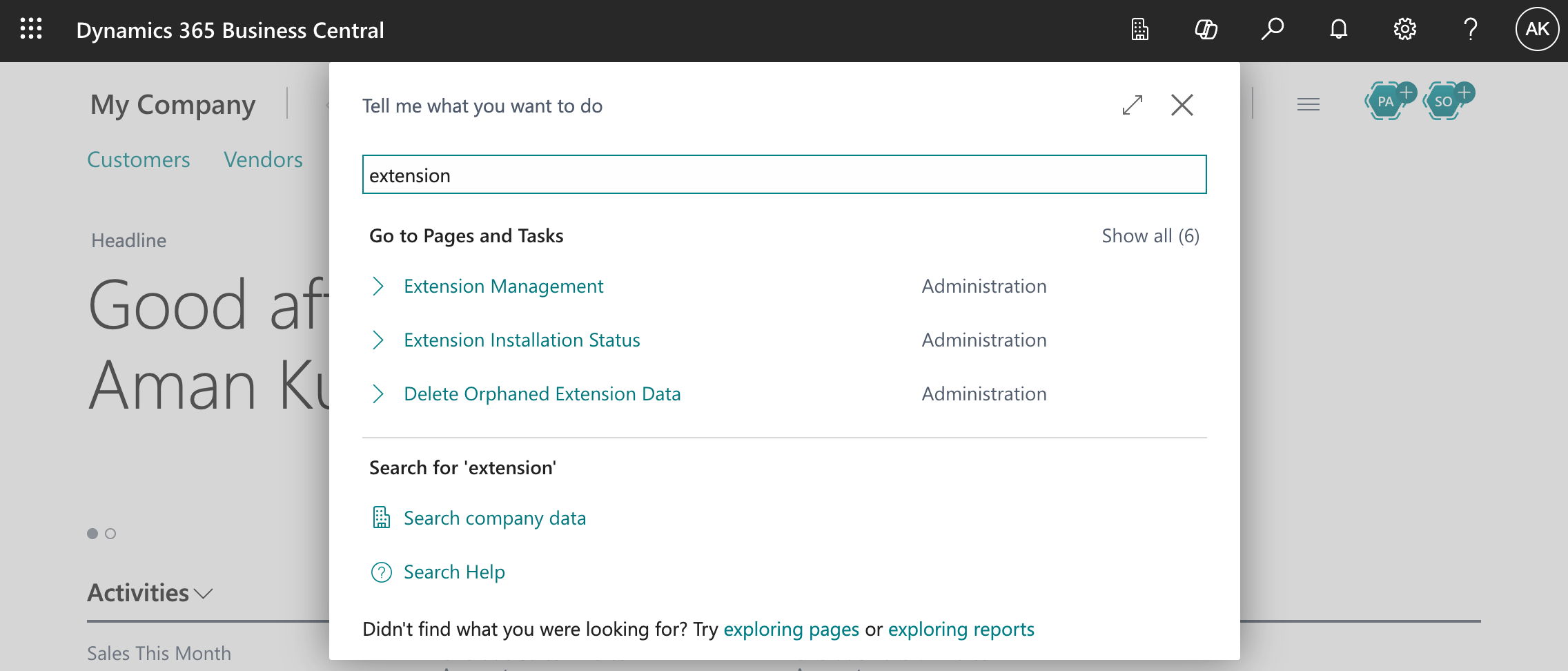Click the "Search for 'extension'" heading
This screenshot has height=671, width=1568.
(x=463, y=467)
